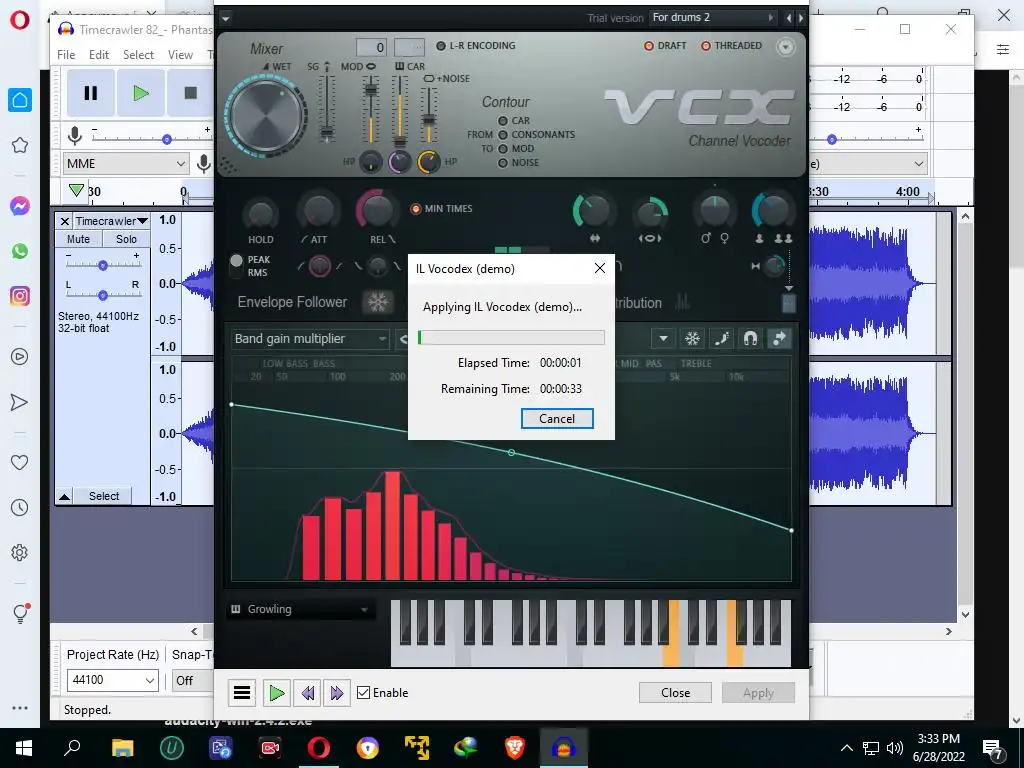The image size is (1024, 768).
Task: Click the track Select button
Action: [x=103, y=496]
